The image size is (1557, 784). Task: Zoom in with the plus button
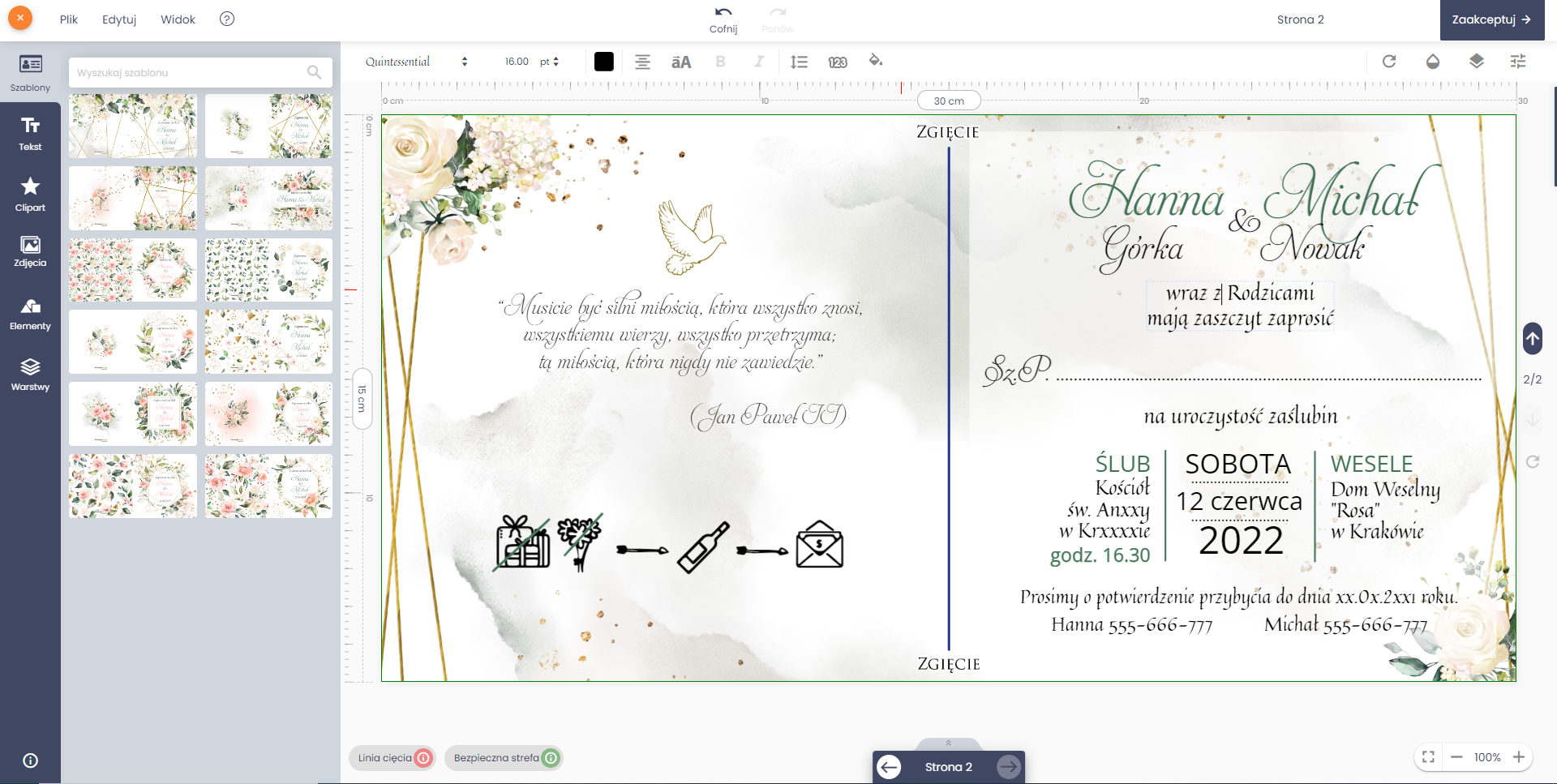tap(1519, 757)
